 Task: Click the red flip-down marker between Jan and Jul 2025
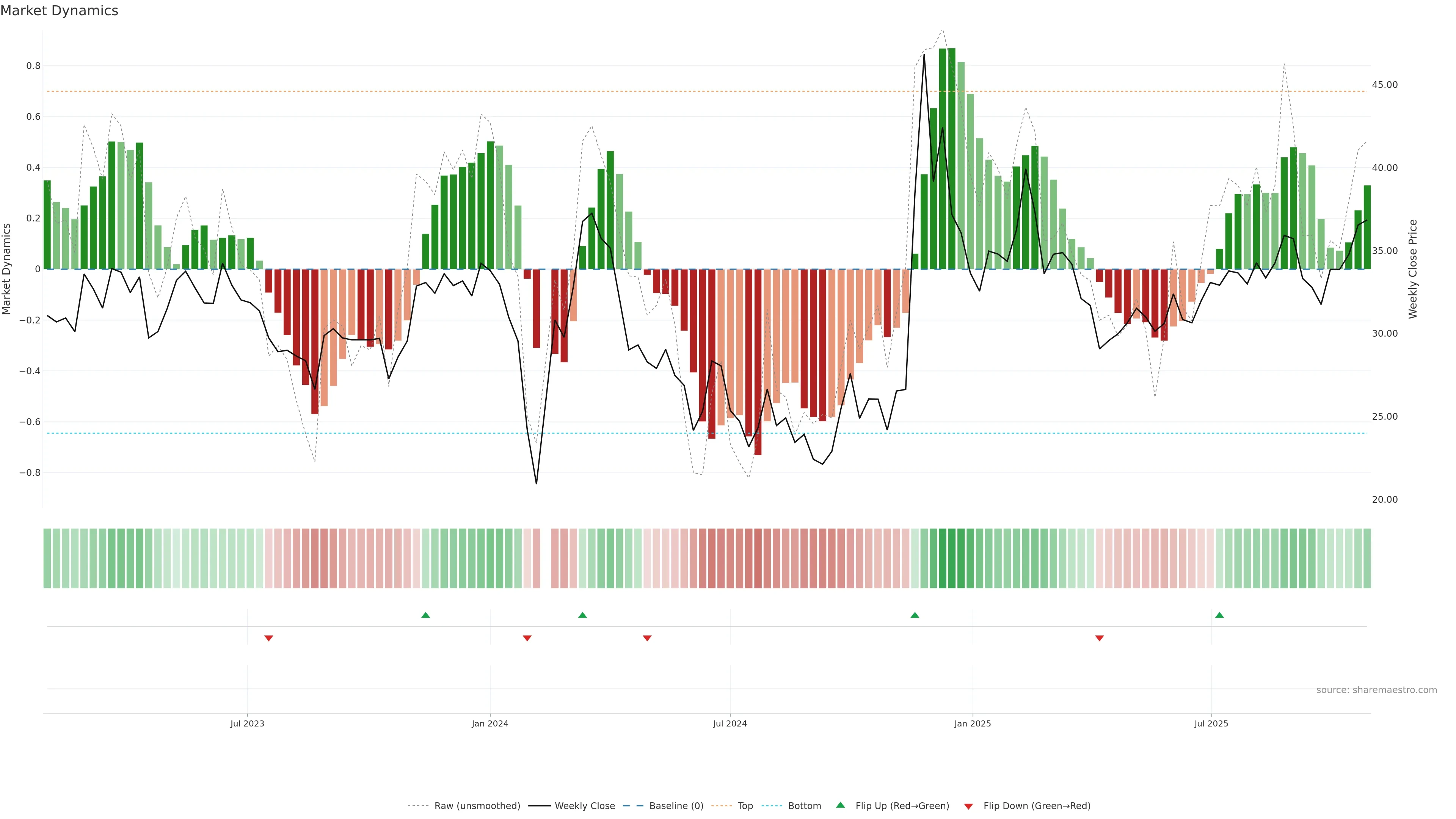coord(1099,638)
